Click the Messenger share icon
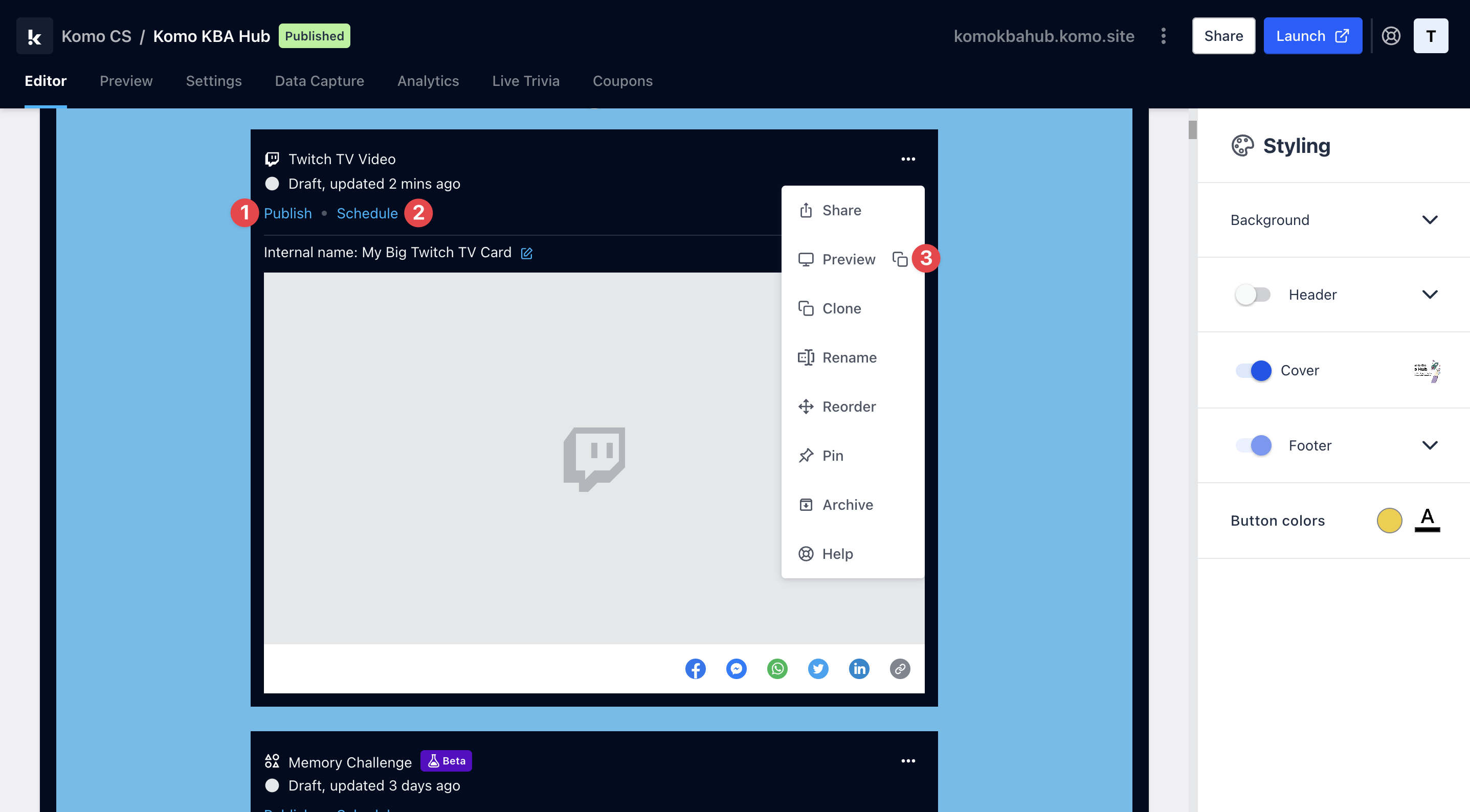Image resolution: width=1470 pixels, height=812 pixels. (736, 668)
